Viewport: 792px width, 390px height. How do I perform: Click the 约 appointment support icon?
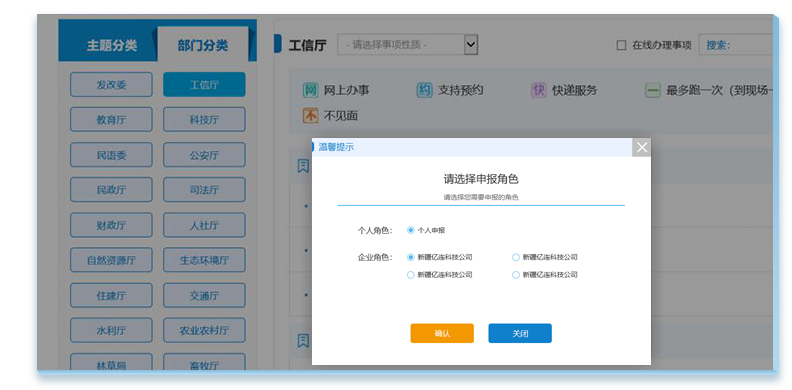(424, 90)
